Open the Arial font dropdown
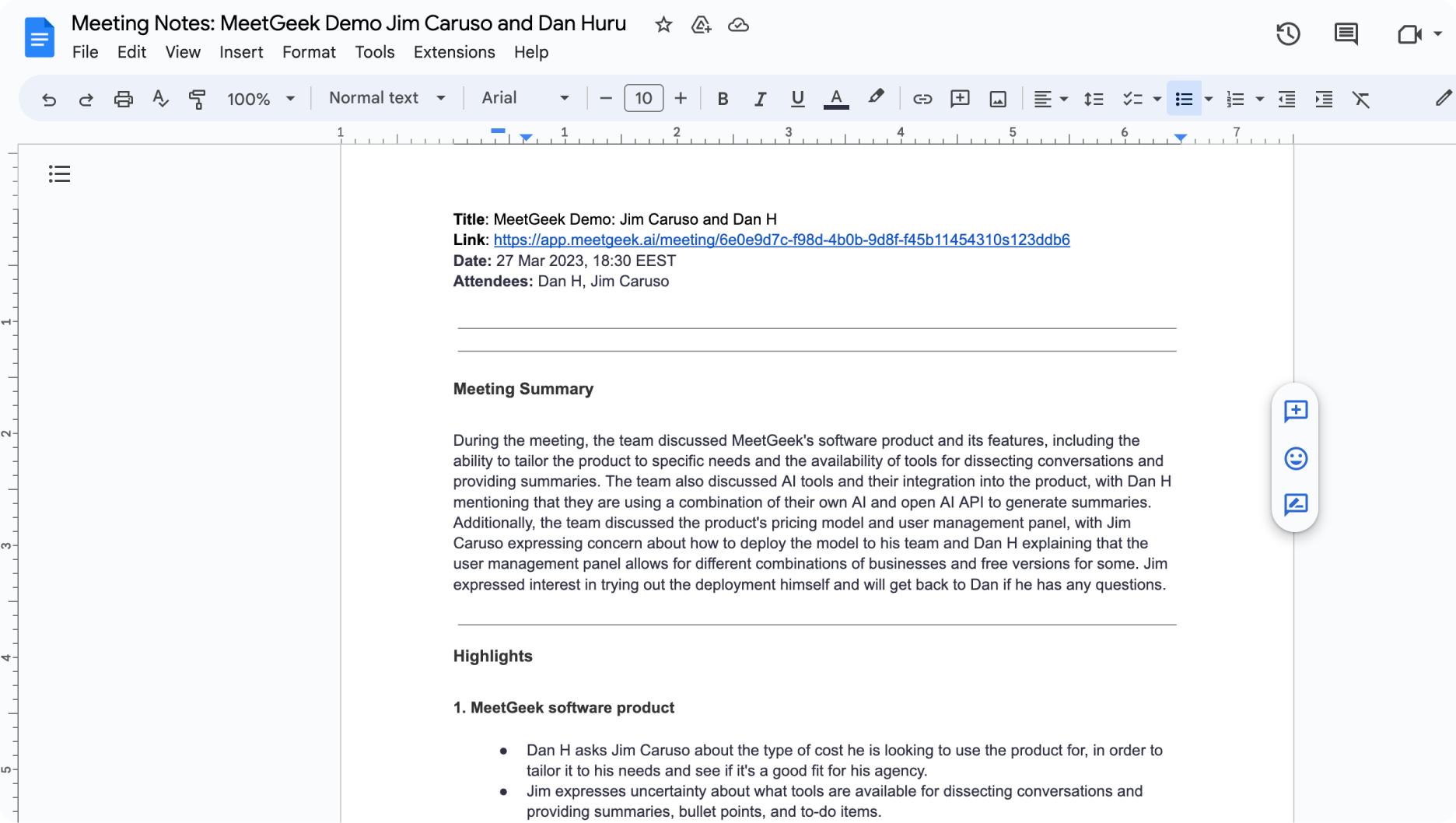 point(525,98)
